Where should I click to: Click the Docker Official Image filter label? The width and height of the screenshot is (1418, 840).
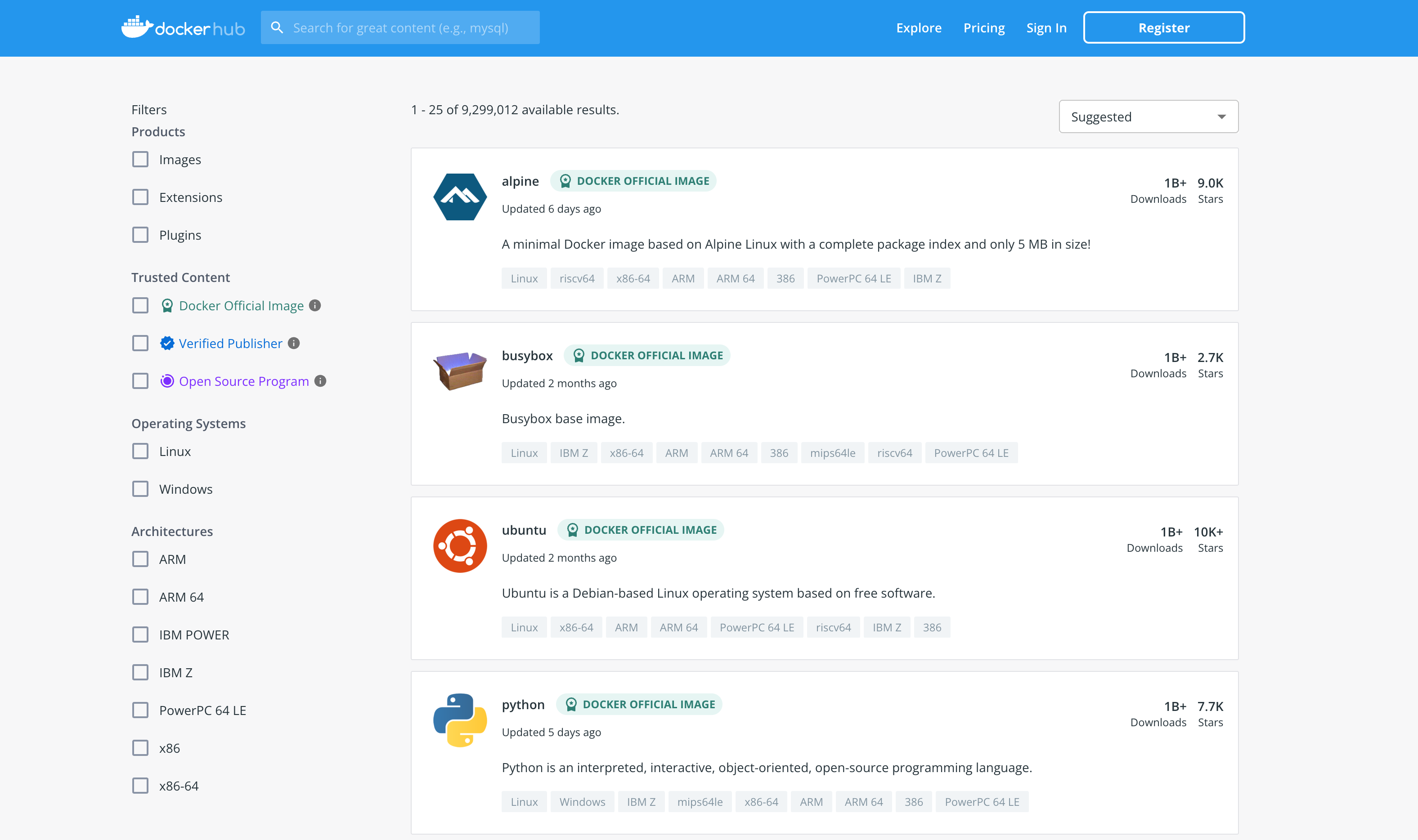pyautogui.click(x=241, y=306)
